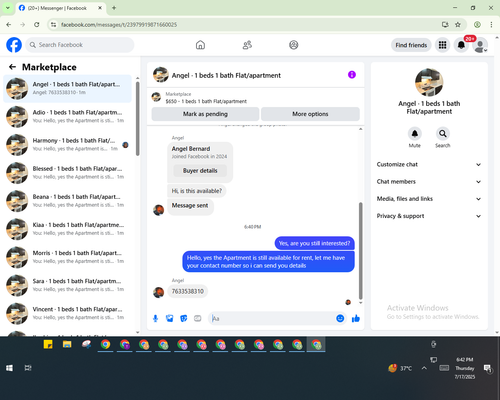The height and width of the screenshot is (400, 500).
Task: Click the address bar URL
Action: click(x=119, y=25)
